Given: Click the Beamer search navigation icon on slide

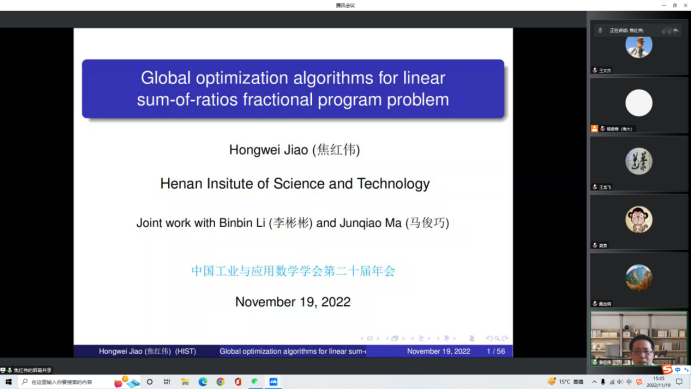Looking at the screenshot, I should coord(497,339).
